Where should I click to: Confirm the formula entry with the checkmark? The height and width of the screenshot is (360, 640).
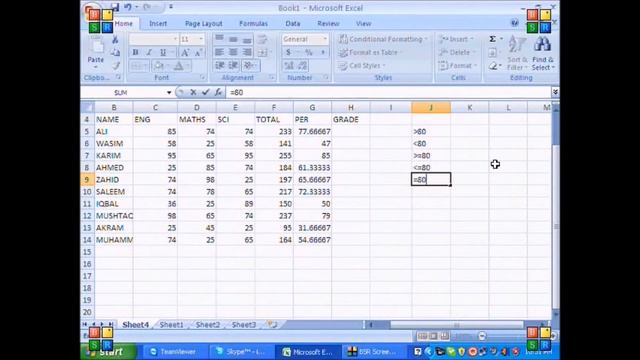tap(205, 92)
